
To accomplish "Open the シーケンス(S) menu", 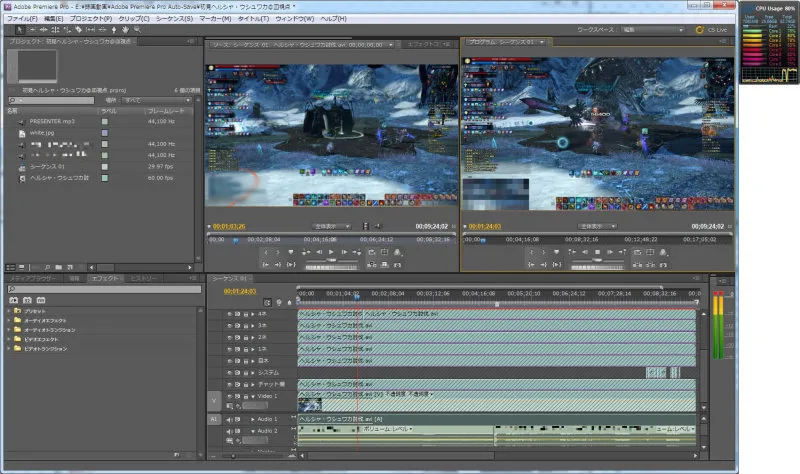I will pos(174,18).
